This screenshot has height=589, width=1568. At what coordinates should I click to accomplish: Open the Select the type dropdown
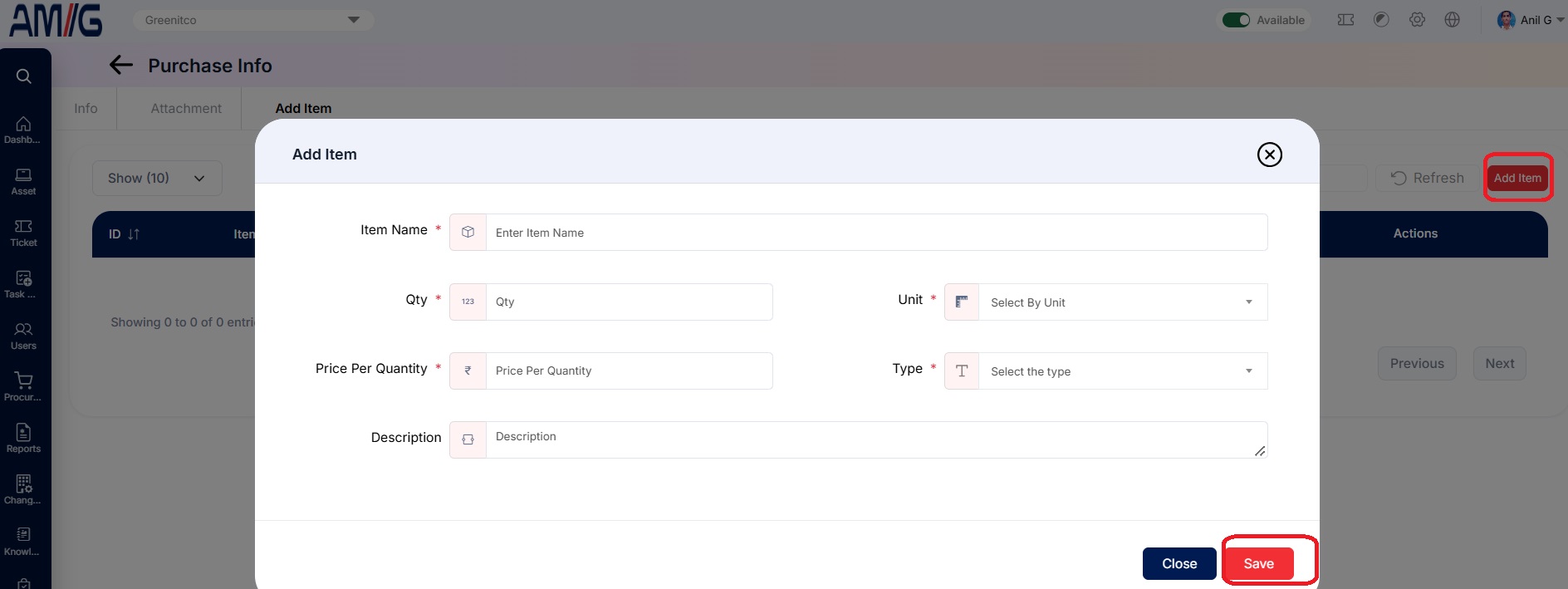(1123, 371)
